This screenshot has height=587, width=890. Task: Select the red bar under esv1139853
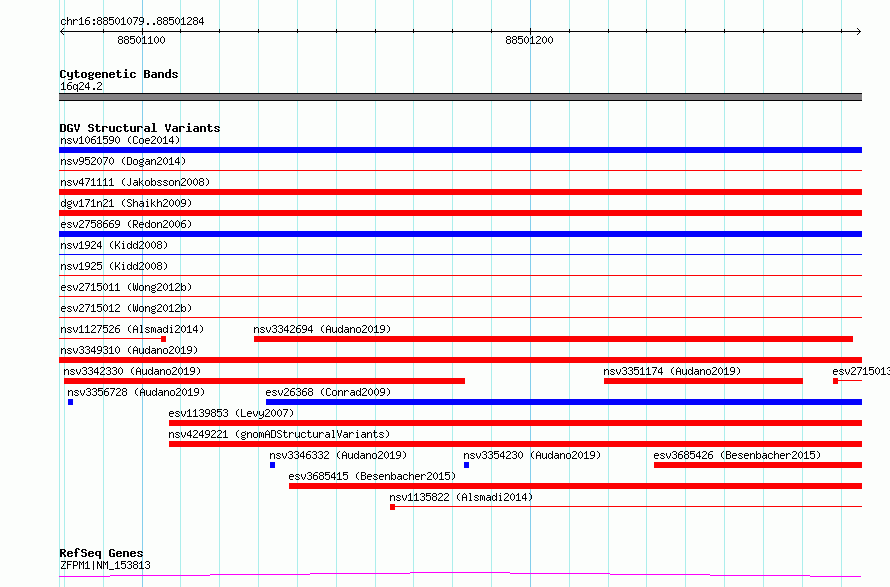point(515,424)
